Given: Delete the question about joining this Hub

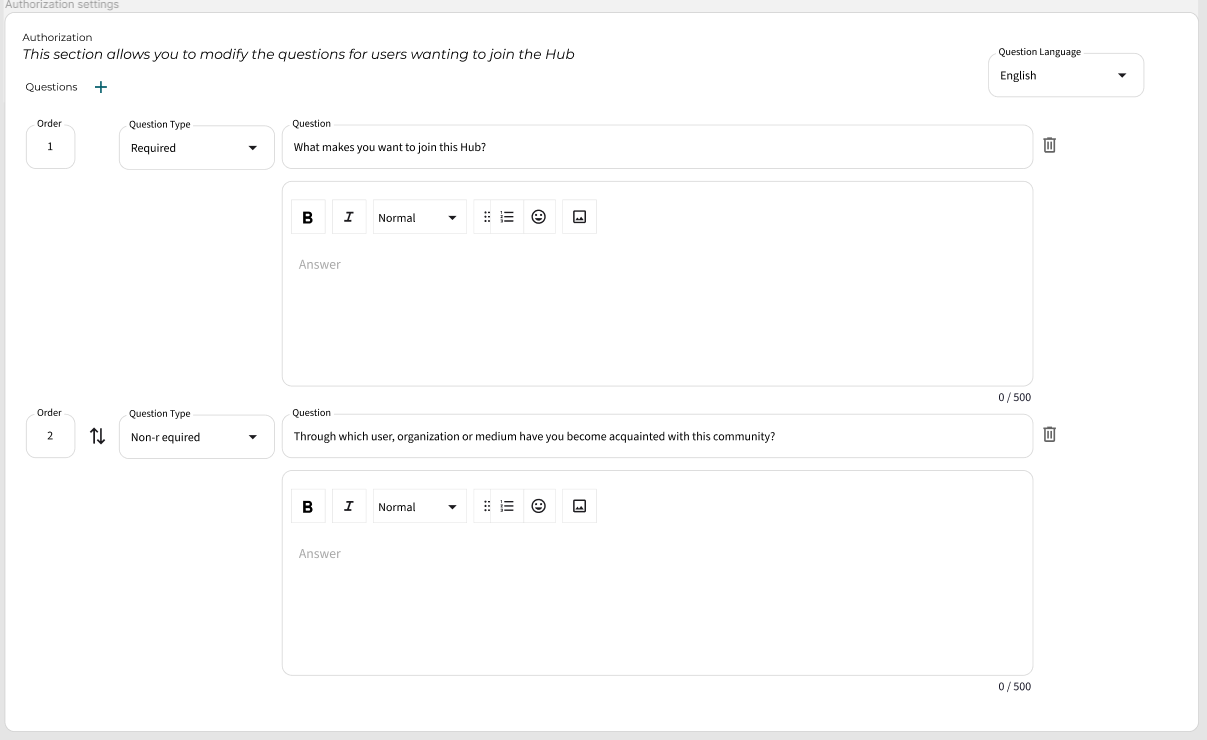Looking at the screenshot, I should point(1049,145).
